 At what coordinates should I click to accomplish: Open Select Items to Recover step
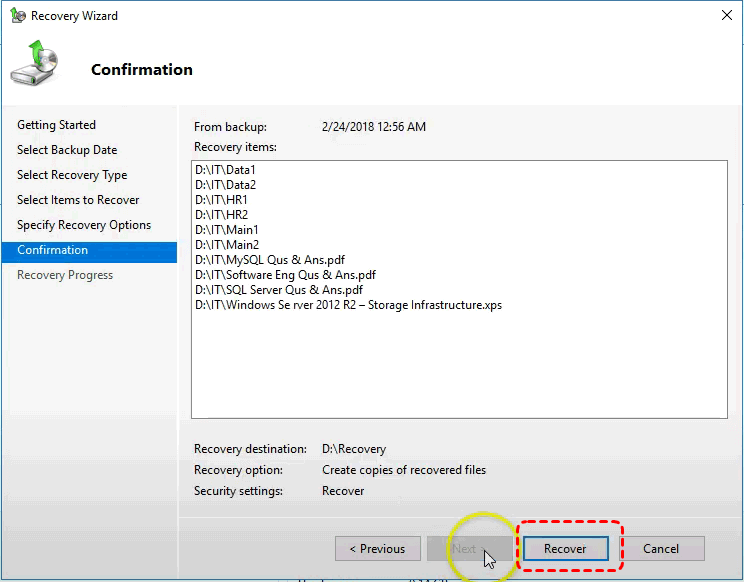coord(78,200)
